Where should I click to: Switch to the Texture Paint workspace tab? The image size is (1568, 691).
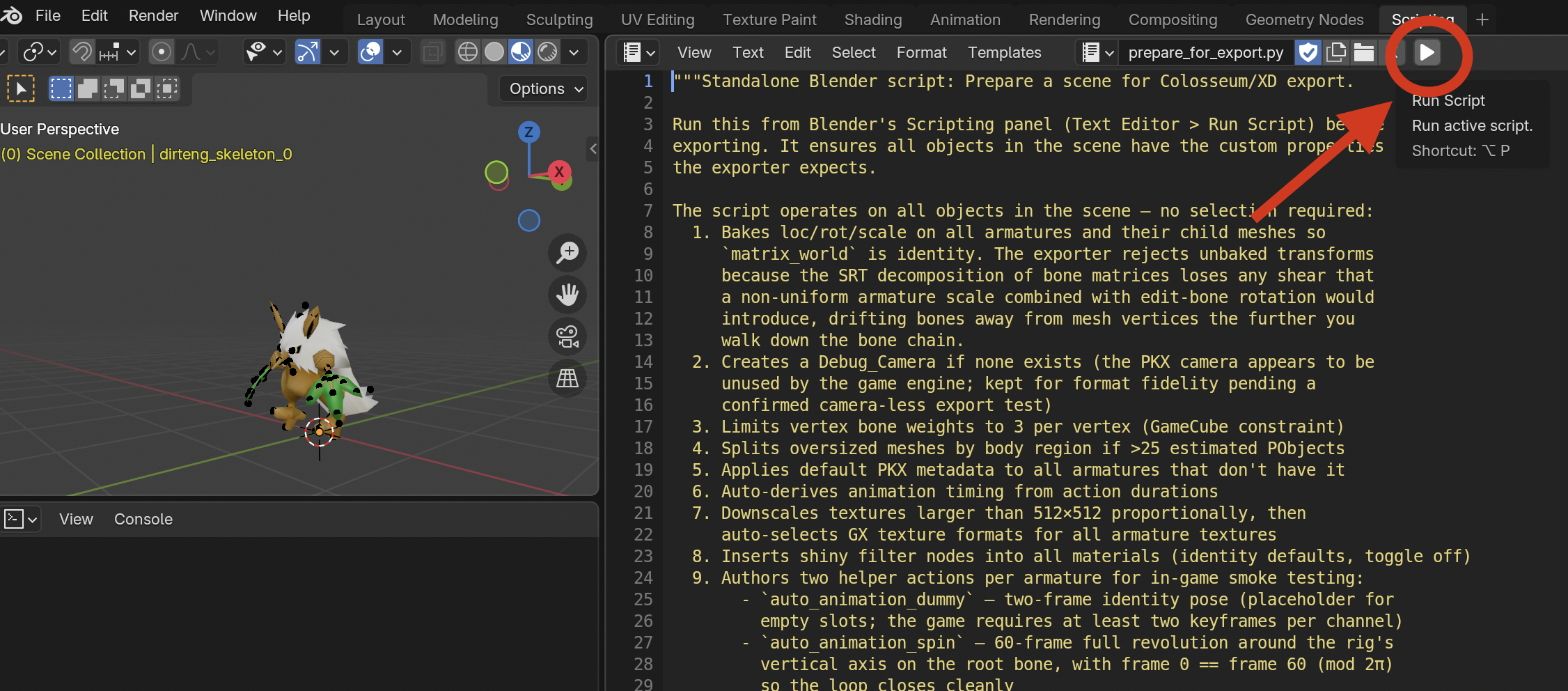[769, 20]
